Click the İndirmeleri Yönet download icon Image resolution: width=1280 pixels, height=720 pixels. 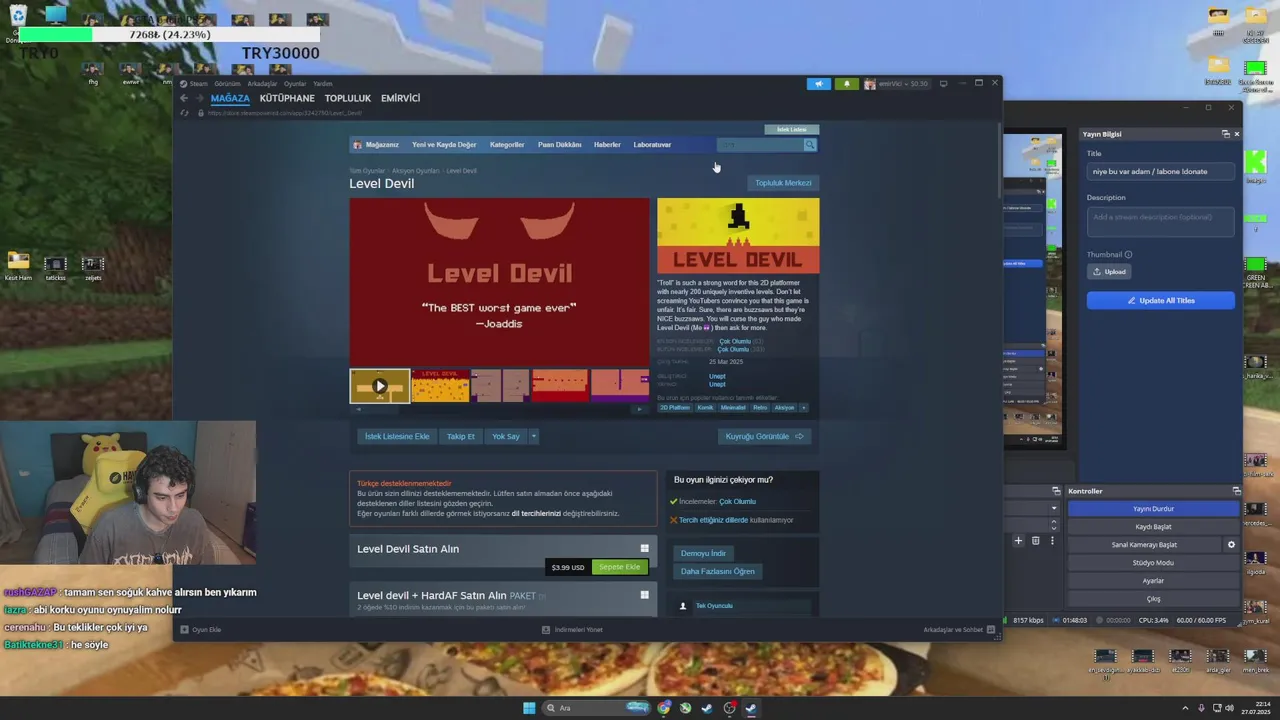click(x=545, y=630)
